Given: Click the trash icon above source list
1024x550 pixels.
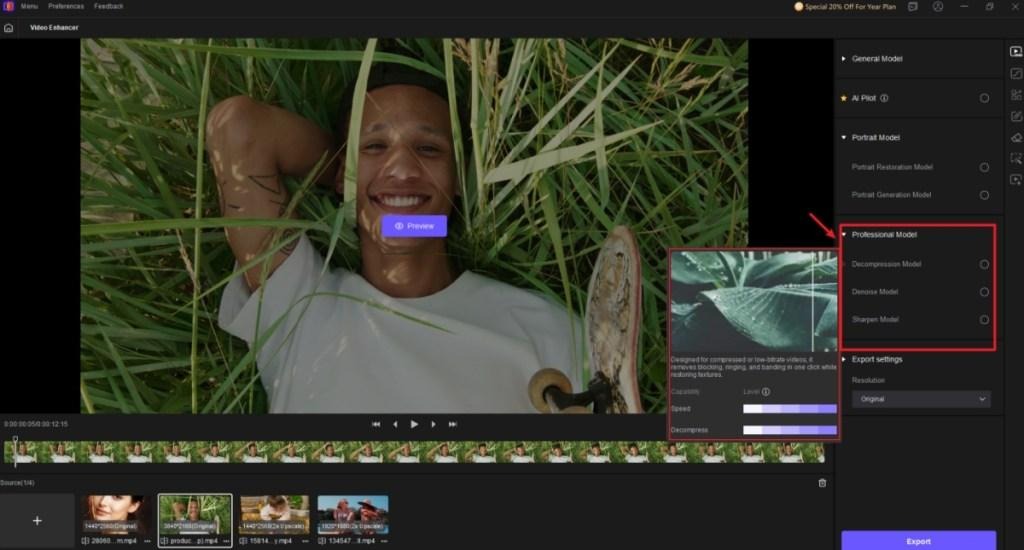Looking at the screenshot, I should (822, 482).
